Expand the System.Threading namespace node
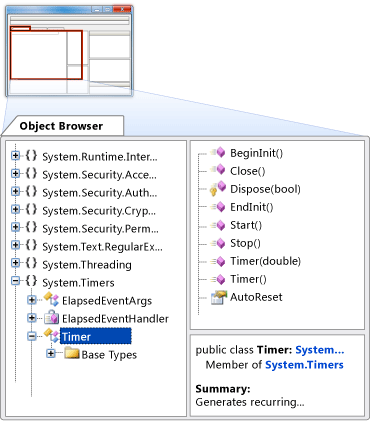Screen dimensions: 370x421 [x=15, y=263]
